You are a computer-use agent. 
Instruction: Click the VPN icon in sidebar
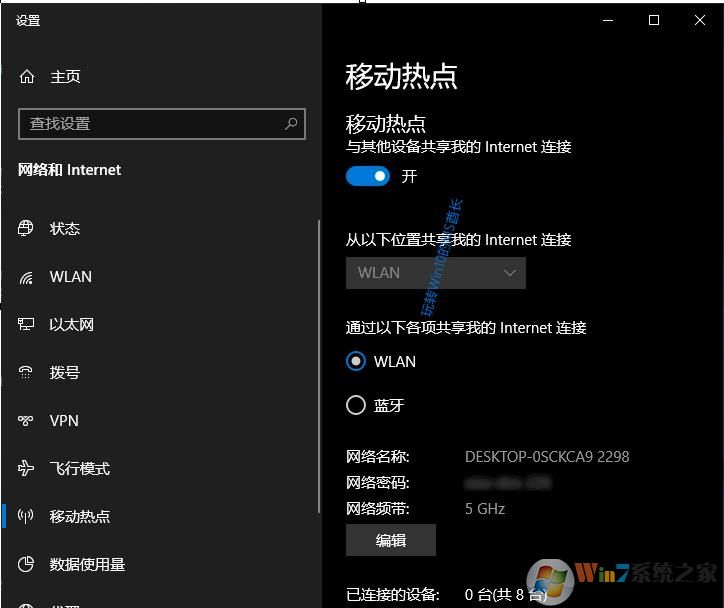[26, 420]
